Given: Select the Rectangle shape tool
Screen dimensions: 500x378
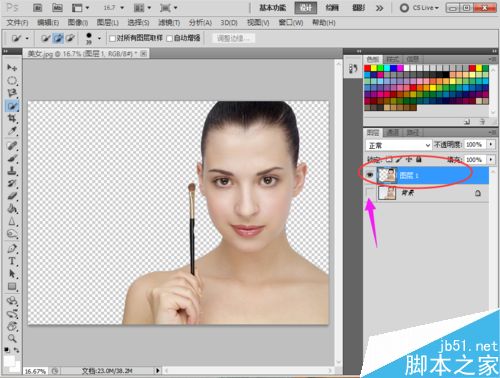Looking at the screenshot, I should tap(12, 286).
